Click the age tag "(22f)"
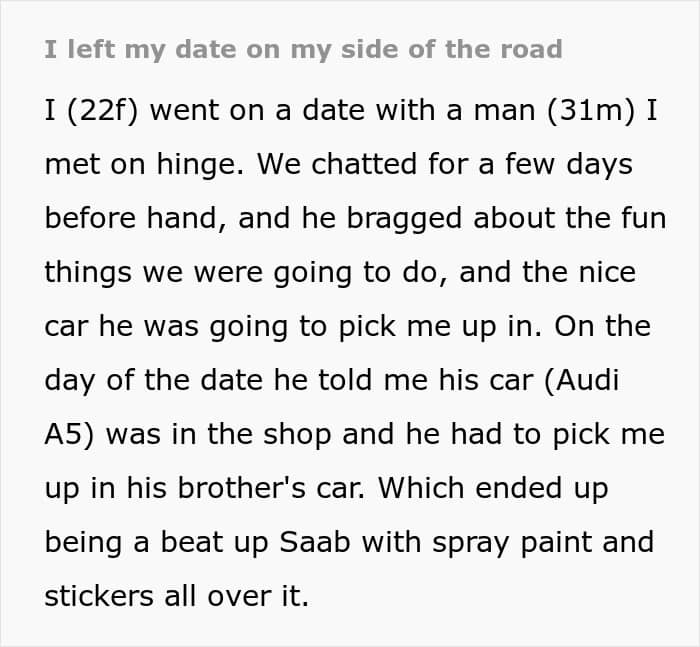 click(102, 111)
